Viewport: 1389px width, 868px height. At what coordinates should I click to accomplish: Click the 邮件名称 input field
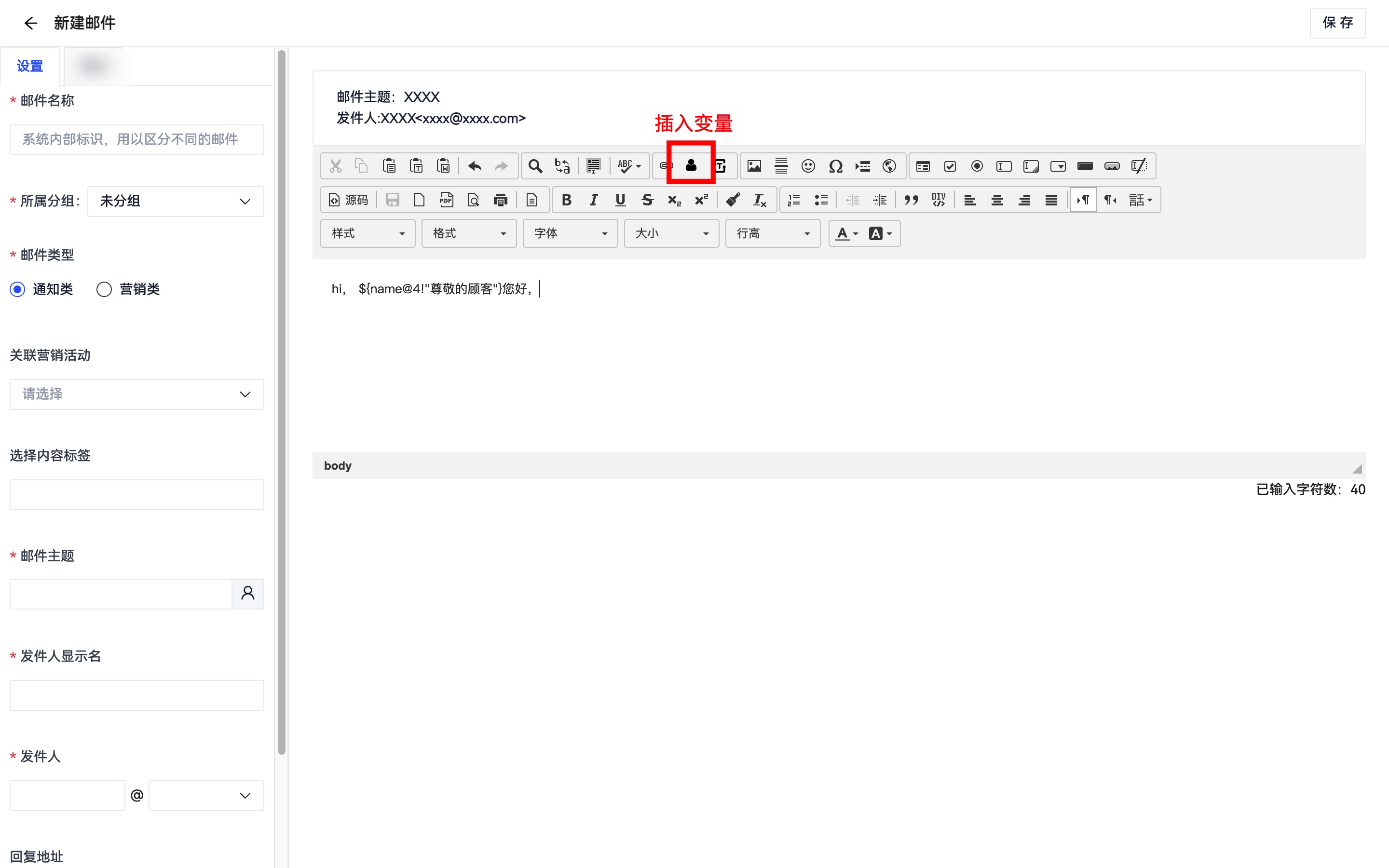pos(136,139)
